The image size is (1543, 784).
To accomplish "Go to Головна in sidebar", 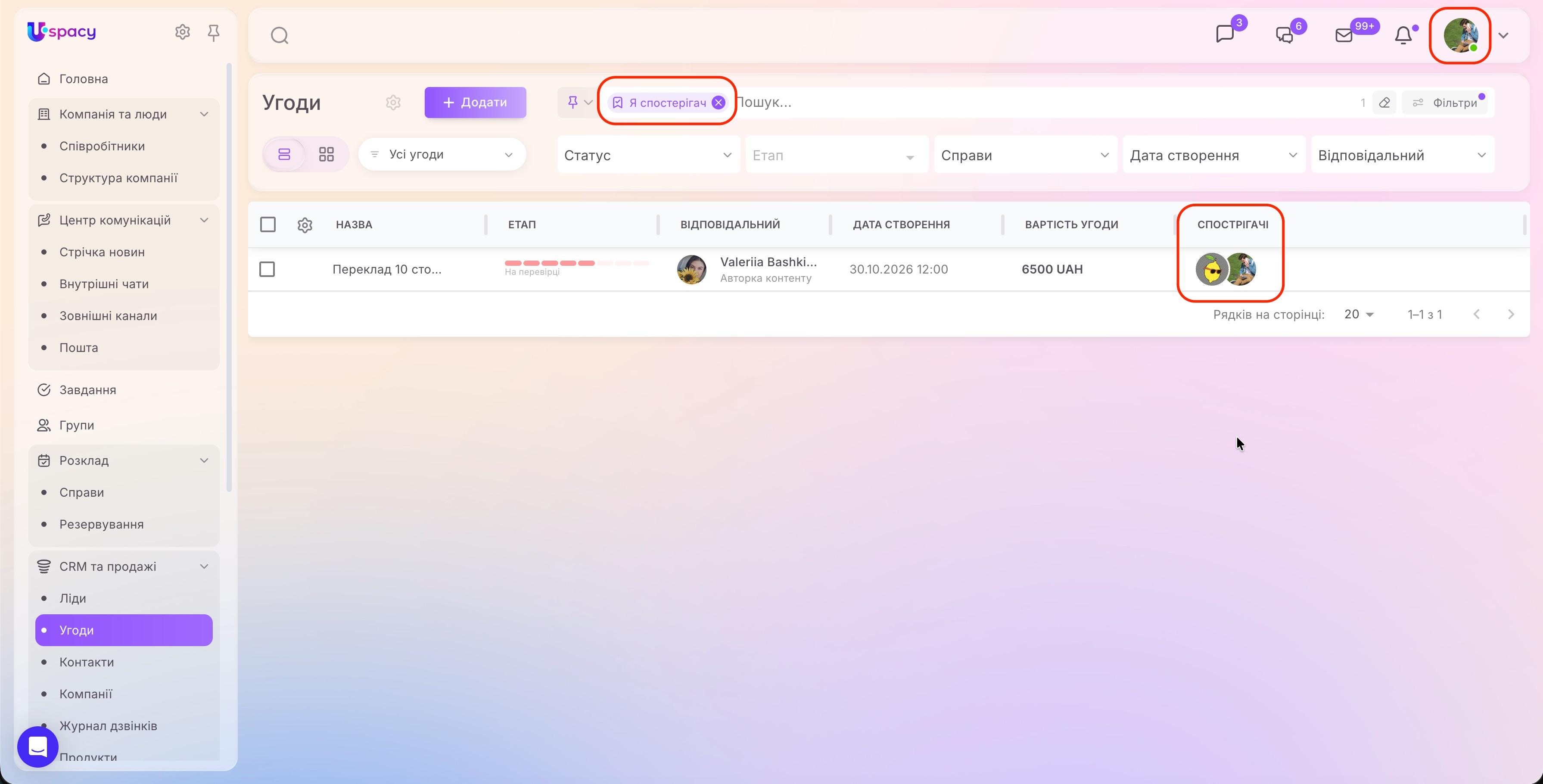I will pyautogui.click(x=83, y=79).
